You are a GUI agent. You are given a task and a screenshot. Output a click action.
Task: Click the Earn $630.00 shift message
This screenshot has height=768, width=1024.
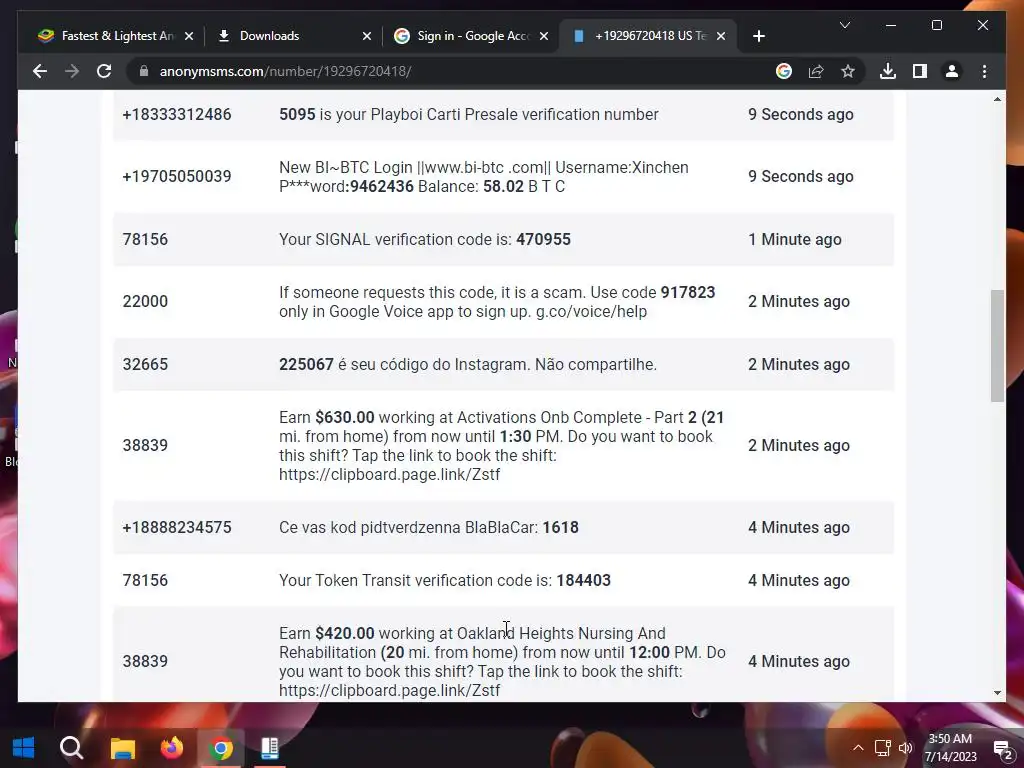pyautogui.click(x=502, y=445)
